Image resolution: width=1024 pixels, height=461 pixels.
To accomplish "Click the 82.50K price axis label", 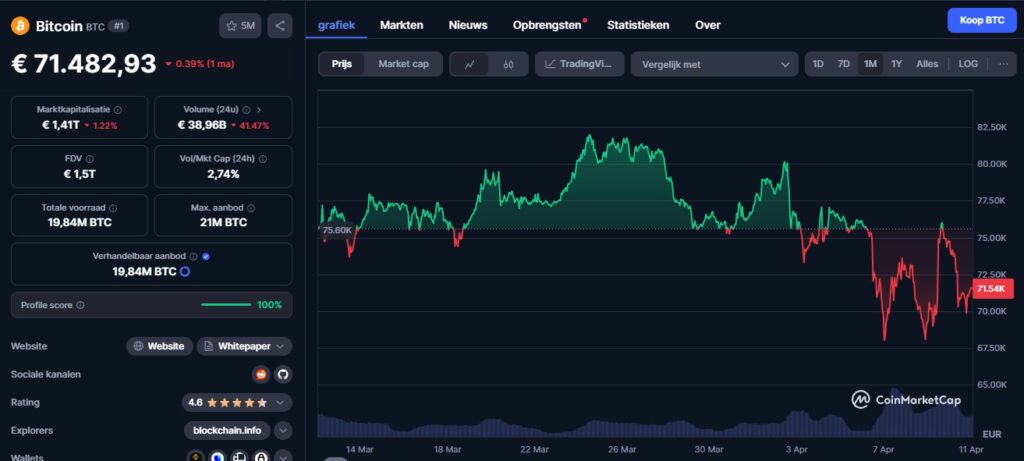I will (x=991, y=126).
